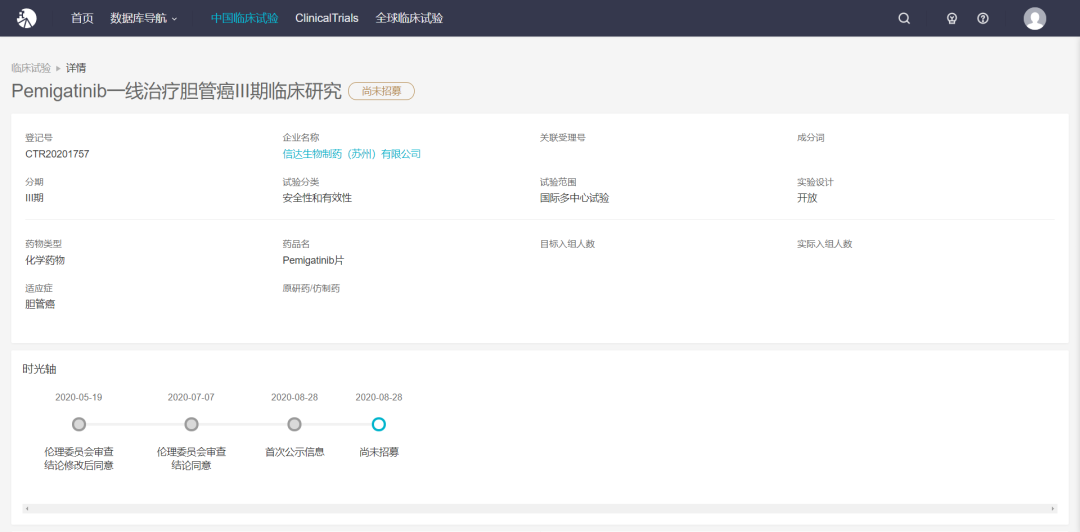Click registration number CTR20201757
Image resolution: width=1080 pixels, height=532 pixels.
(57, 154)
